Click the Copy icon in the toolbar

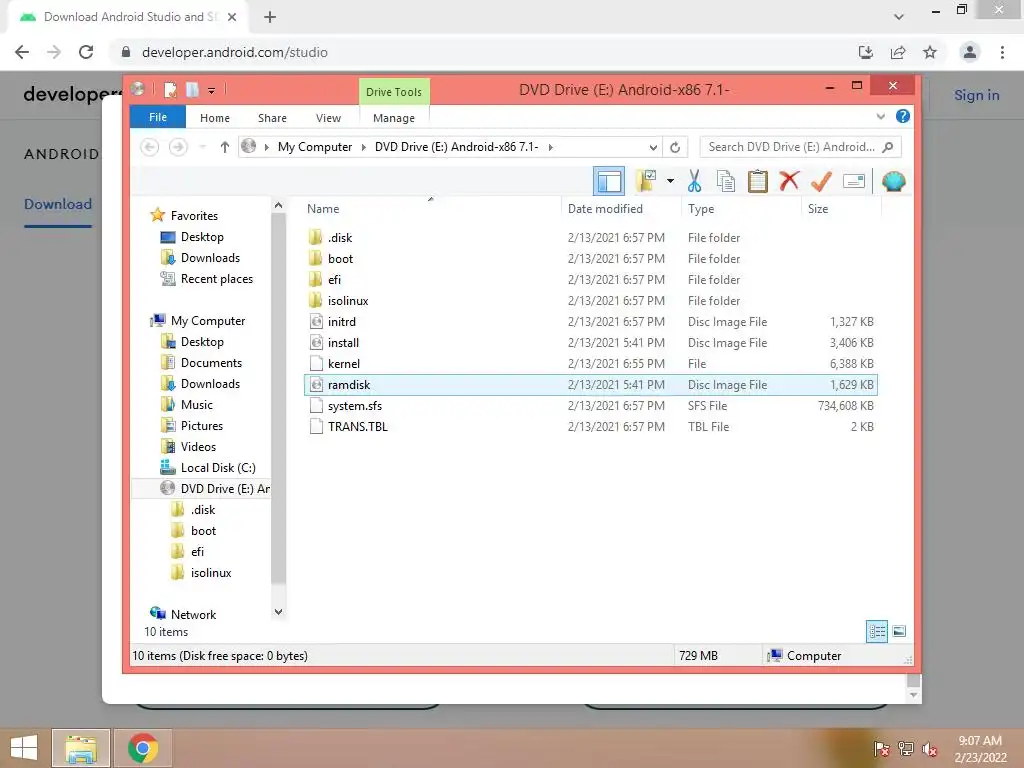point(726,181)
